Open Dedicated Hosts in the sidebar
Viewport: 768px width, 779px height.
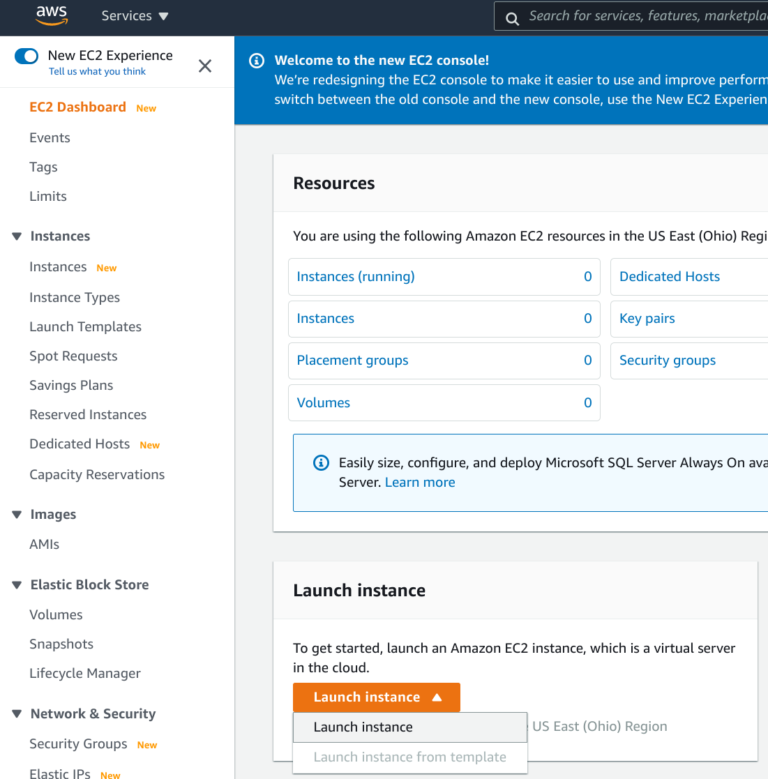79,444
